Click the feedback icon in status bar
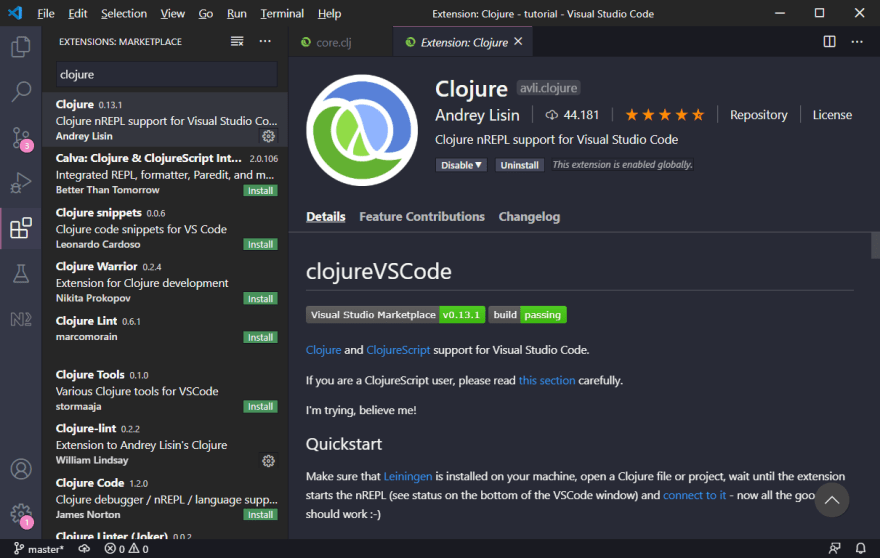Screen dimensions: 880x558 point(835,548)
